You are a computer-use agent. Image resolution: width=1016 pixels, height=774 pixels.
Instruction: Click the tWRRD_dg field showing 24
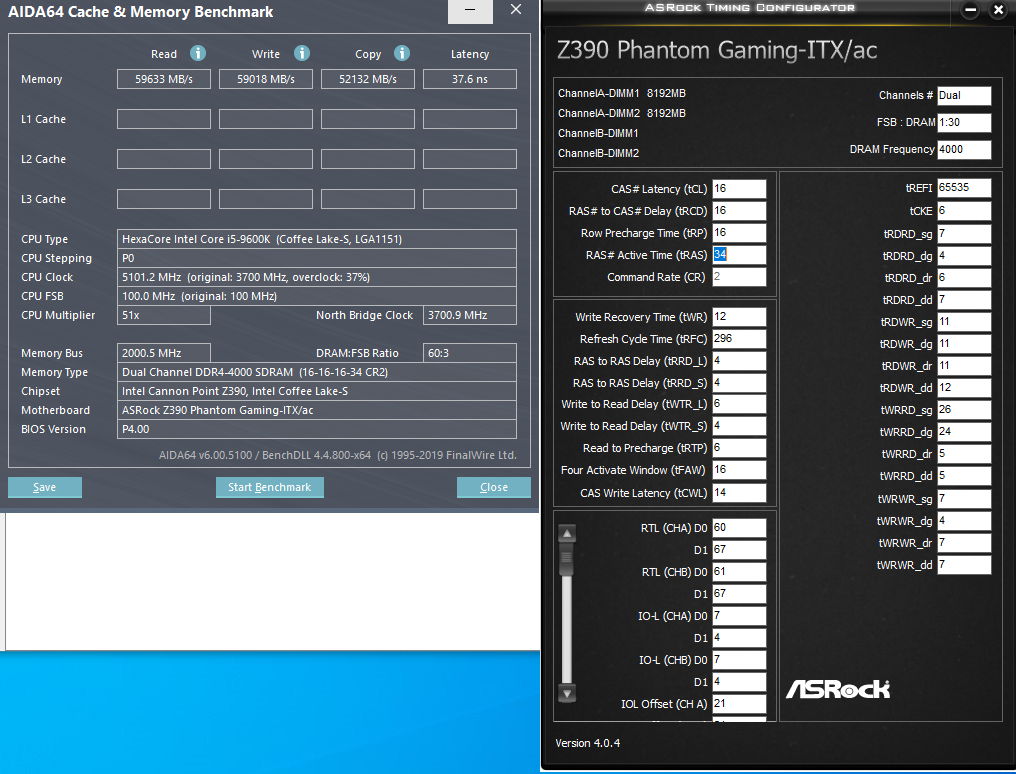point(964,432)
